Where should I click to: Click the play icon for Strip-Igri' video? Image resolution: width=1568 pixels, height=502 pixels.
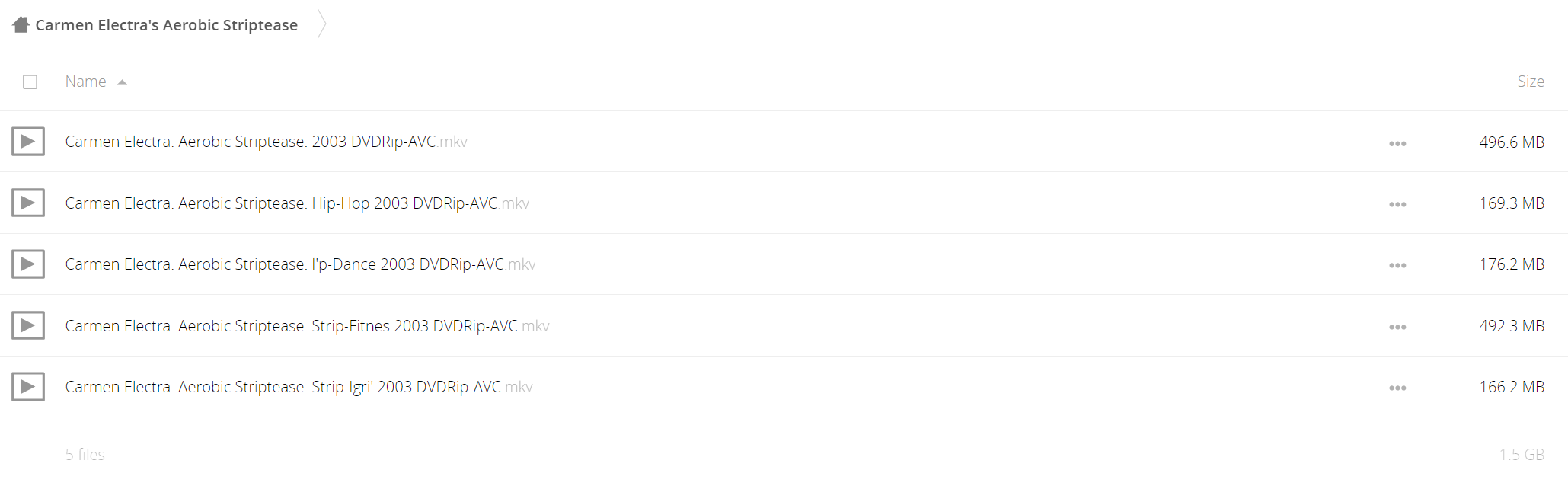pyautogui.click(x=28, y=387)
